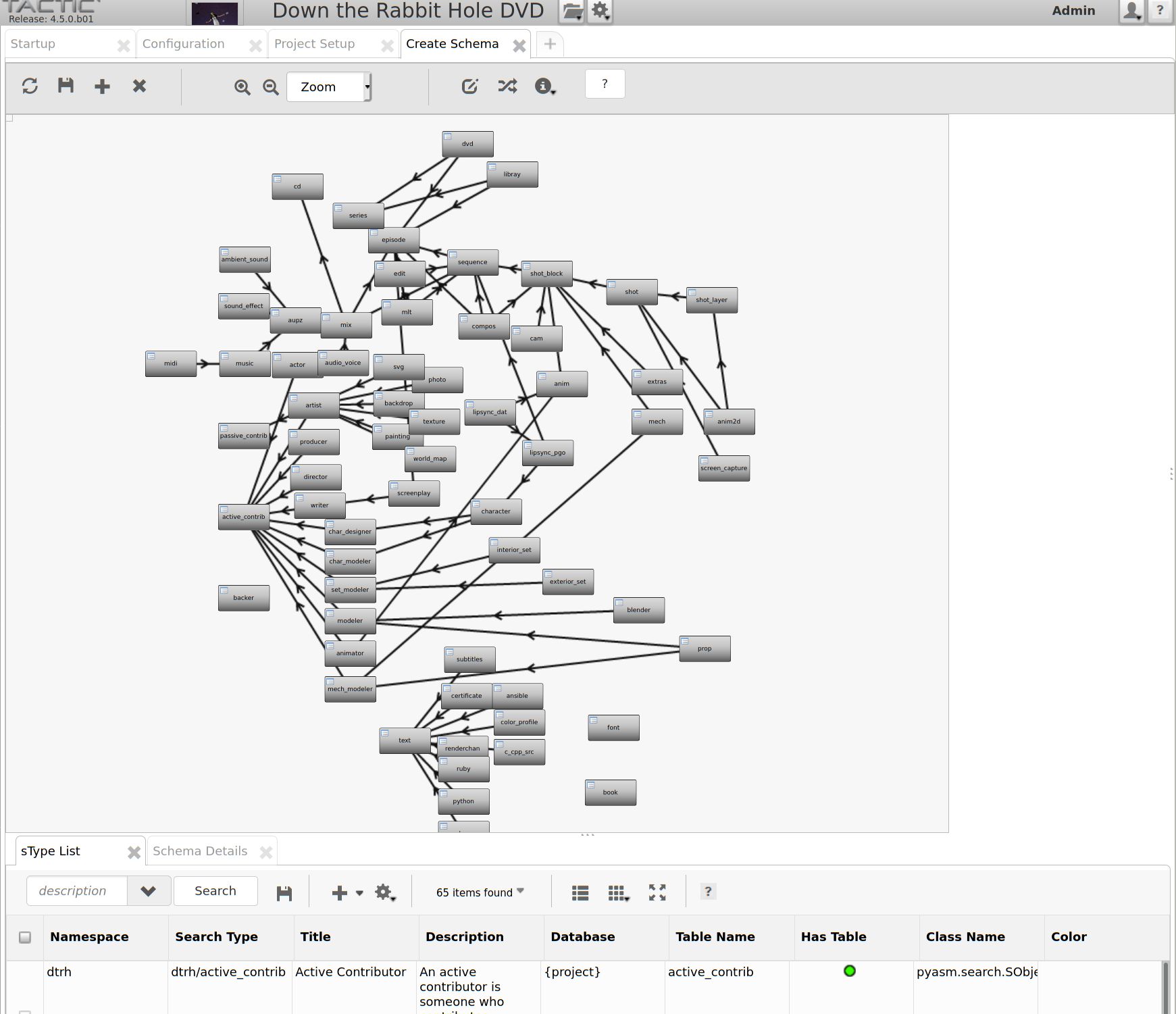This screenshot has width=1176, height=1014.
Task: Expand the description filter dropdown arrow
Action: (149, 891)
